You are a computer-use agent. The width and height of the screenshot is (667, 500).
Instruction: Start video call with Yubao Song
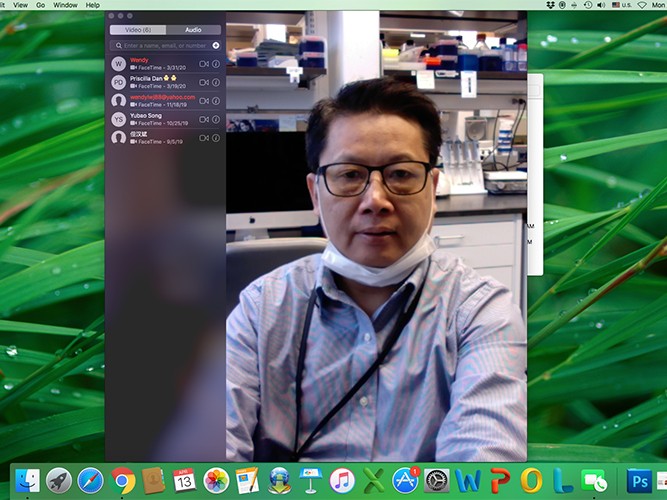click(204, 120)
